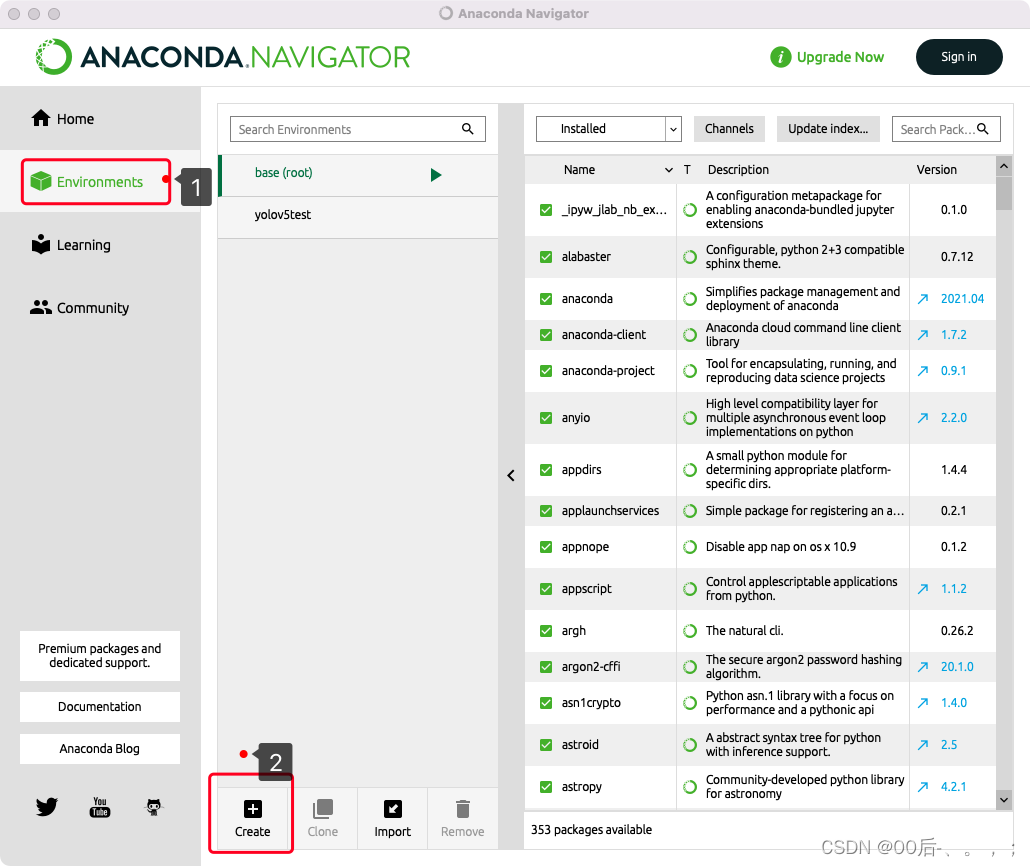1030x866 pixels.
Task: Click the Upgrade Now info icon
Action: (780, 57)
